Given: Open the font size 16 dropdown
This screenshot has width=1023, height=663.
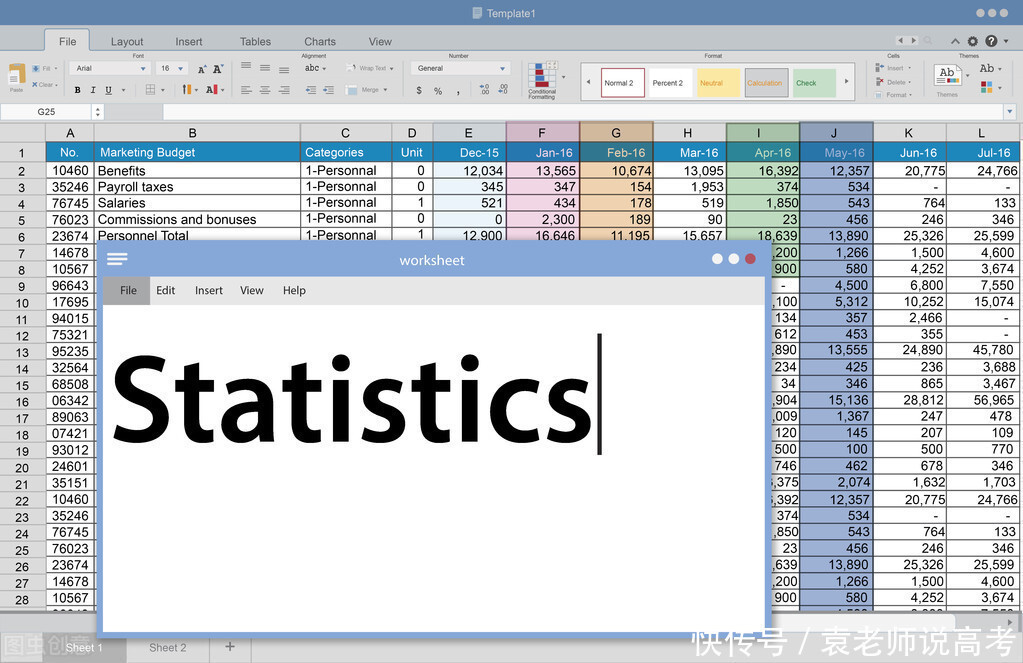Looking at the screenshot, I should pyautogui.click(x=172, y=69).
